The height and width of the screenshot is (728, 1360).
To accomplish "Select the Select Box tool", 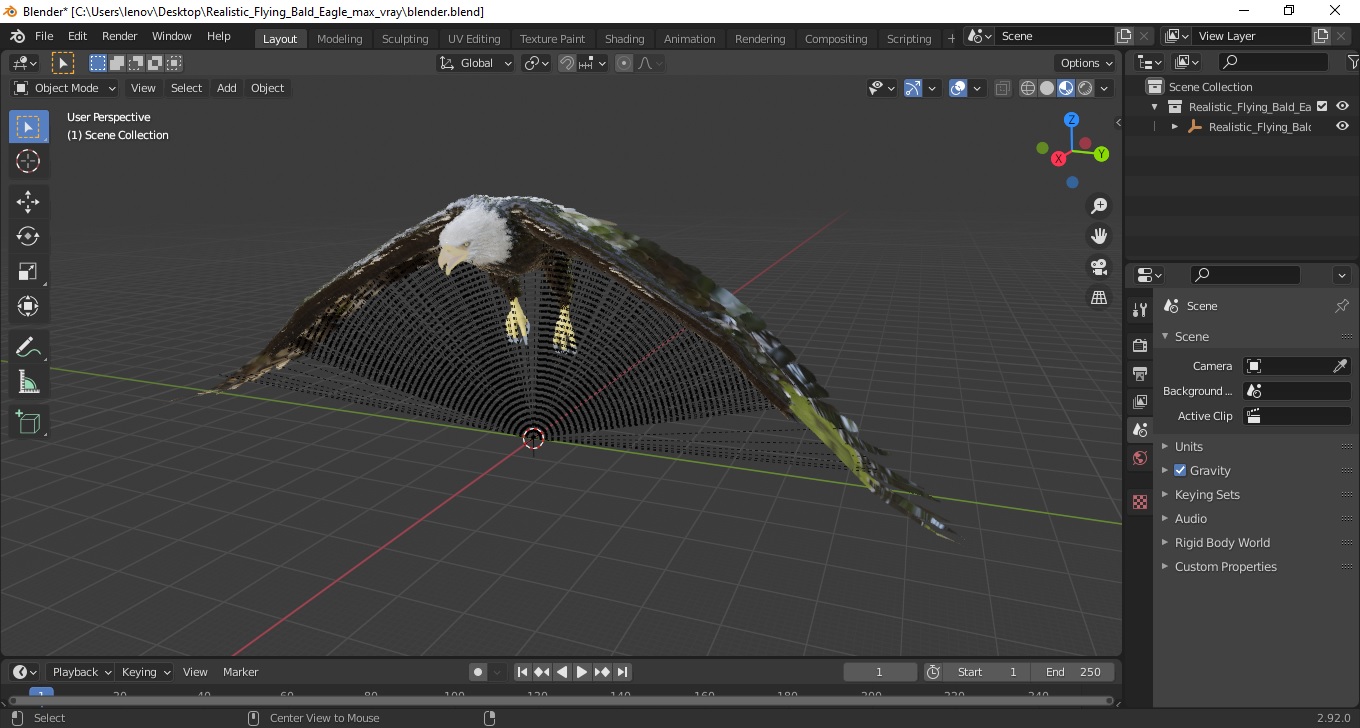I will (x=28, y=127).
